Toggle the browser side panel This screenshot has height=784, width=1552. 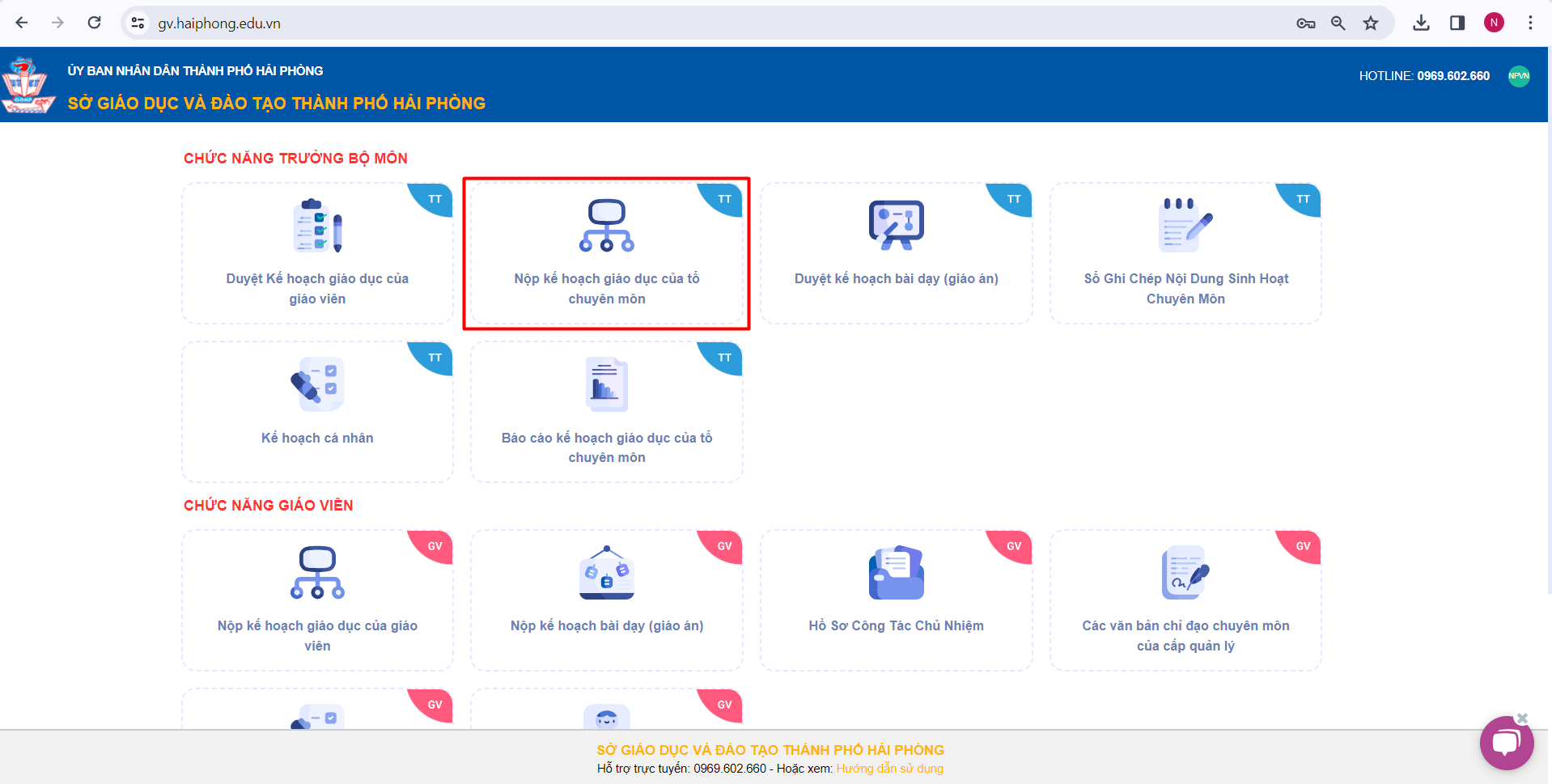pyautogui.click(x=1457, y=23)
